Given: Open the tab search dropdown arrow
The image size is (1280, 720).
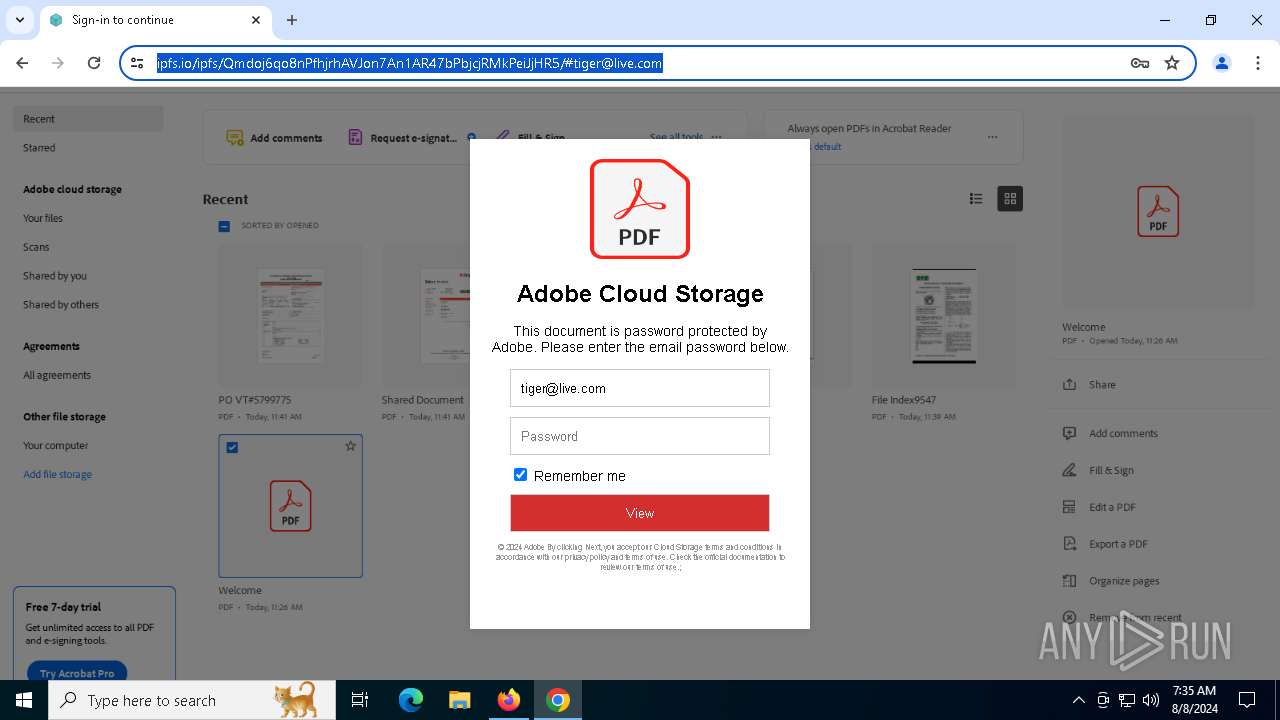Looking at the screenshot, I should pyautogui.click(x=19, y=20).
